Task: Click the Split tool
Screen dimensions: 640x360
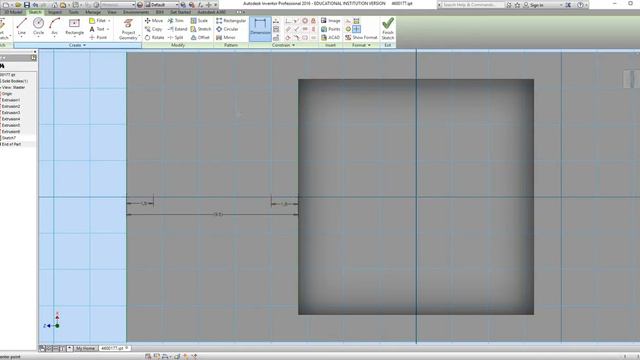Action: point(176,38)
